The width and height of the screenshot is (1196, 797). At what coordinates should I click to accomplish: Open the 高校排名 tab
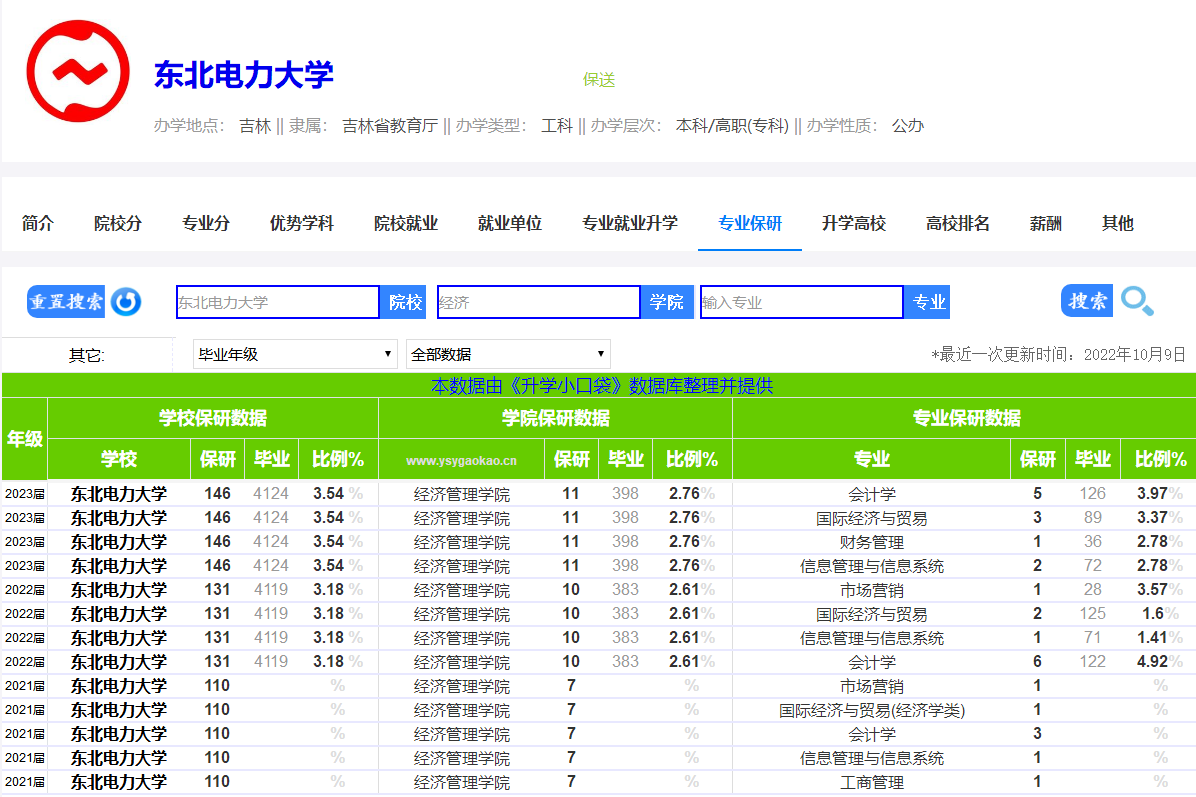click(957, 223)
